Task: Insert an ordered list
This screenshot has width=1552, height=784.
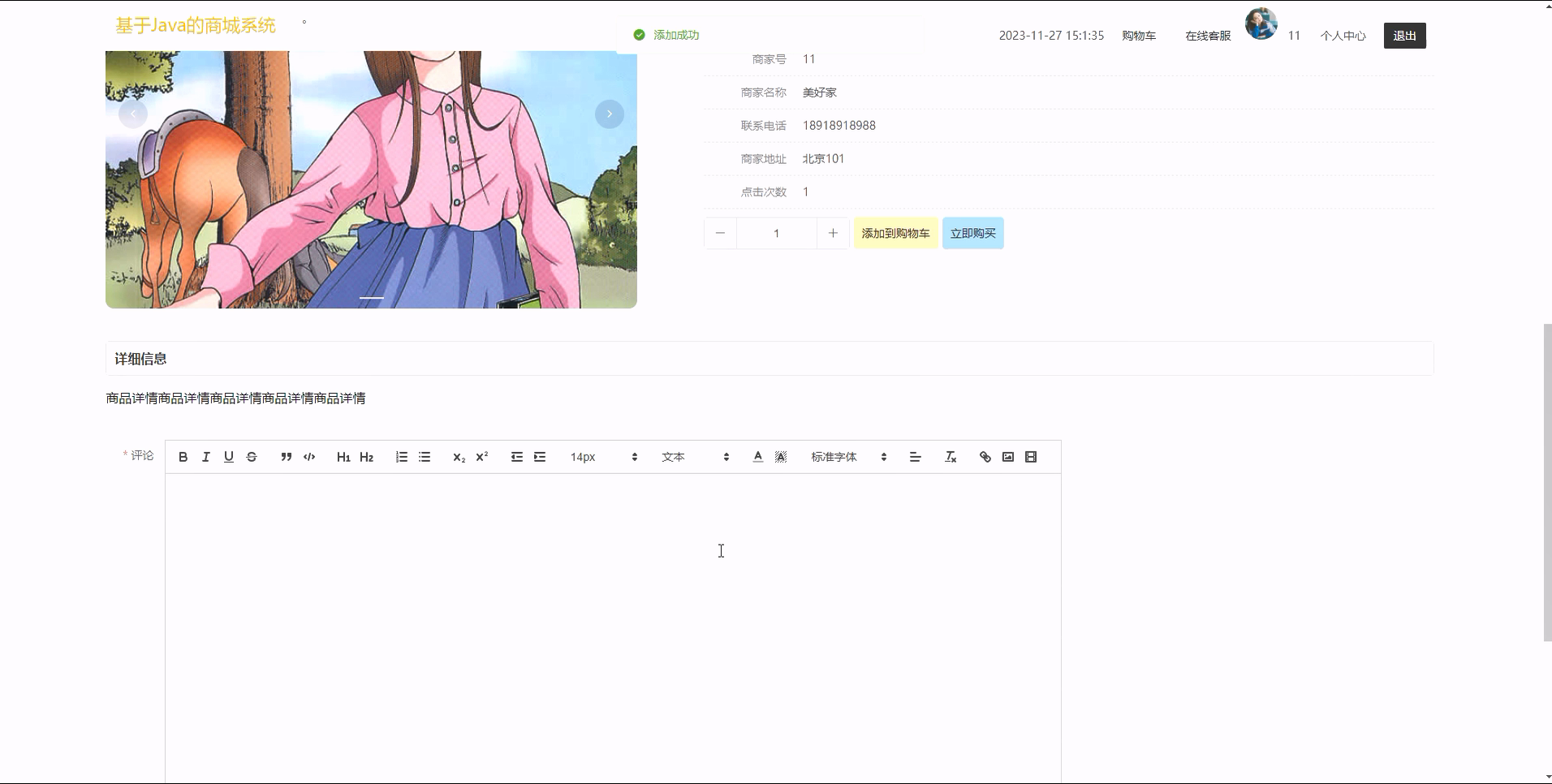Action: [x=402, y=456]
